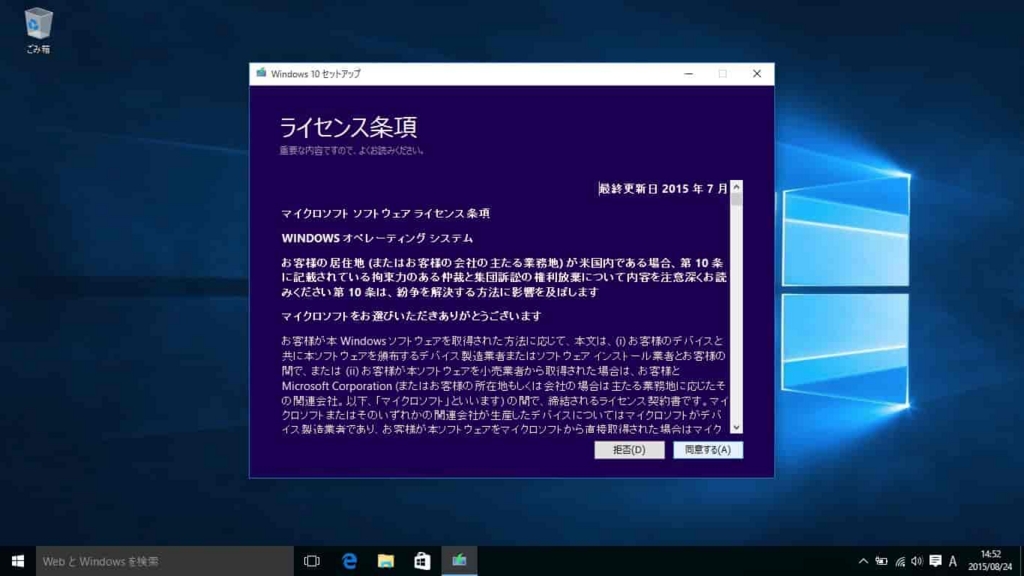Click the マイクロソフト ソフトウェア ライセンス条項 line

[386, 214]
